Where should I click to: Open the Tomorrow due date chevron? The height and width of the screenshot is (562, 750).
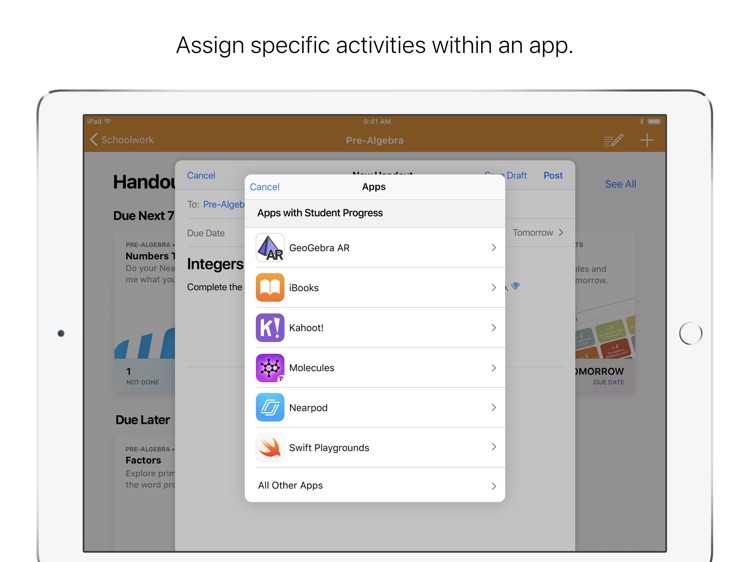[x=561, y=232]
